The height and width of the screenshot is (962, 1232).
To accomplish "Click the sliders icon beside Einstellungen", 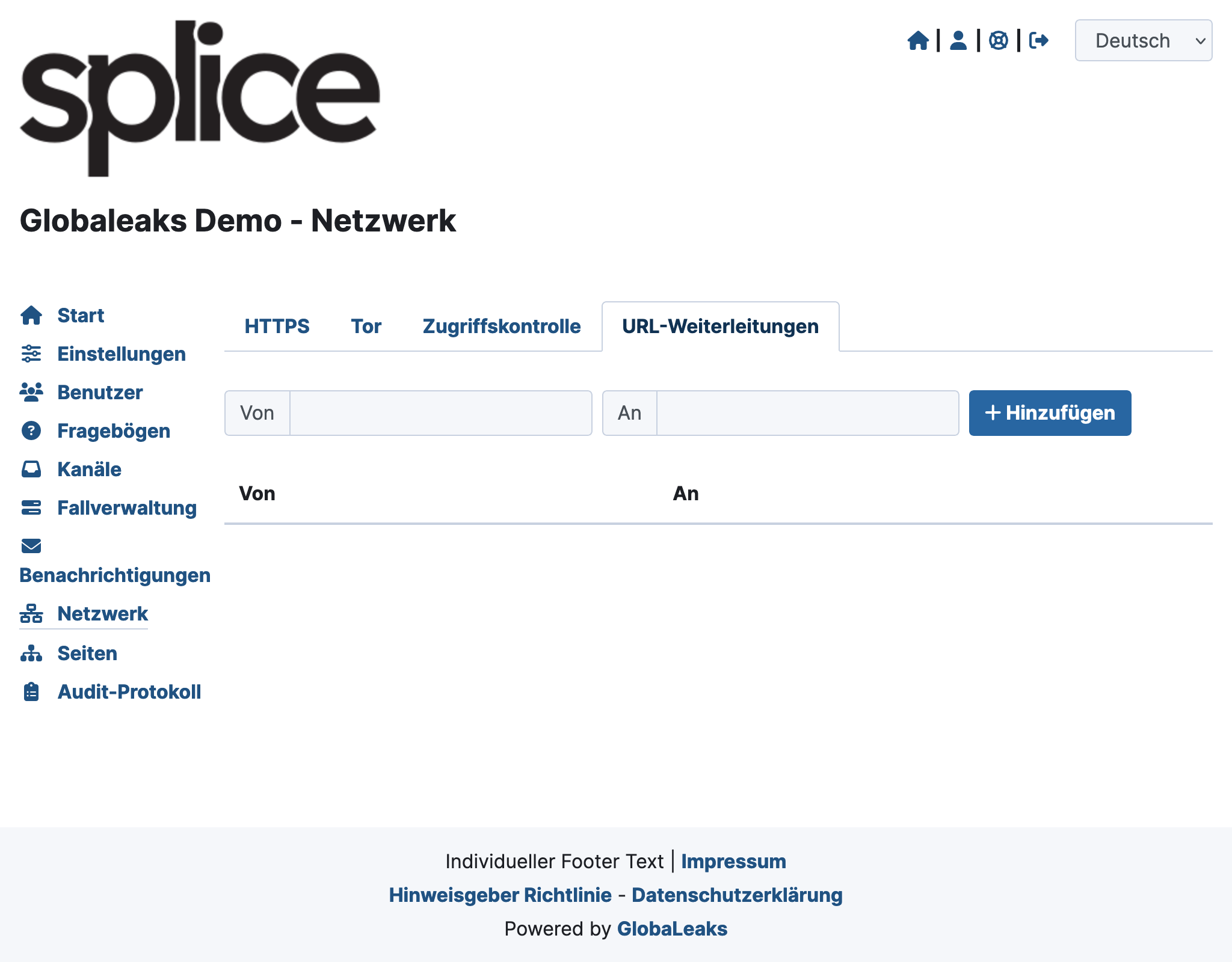I will (31, 354).
